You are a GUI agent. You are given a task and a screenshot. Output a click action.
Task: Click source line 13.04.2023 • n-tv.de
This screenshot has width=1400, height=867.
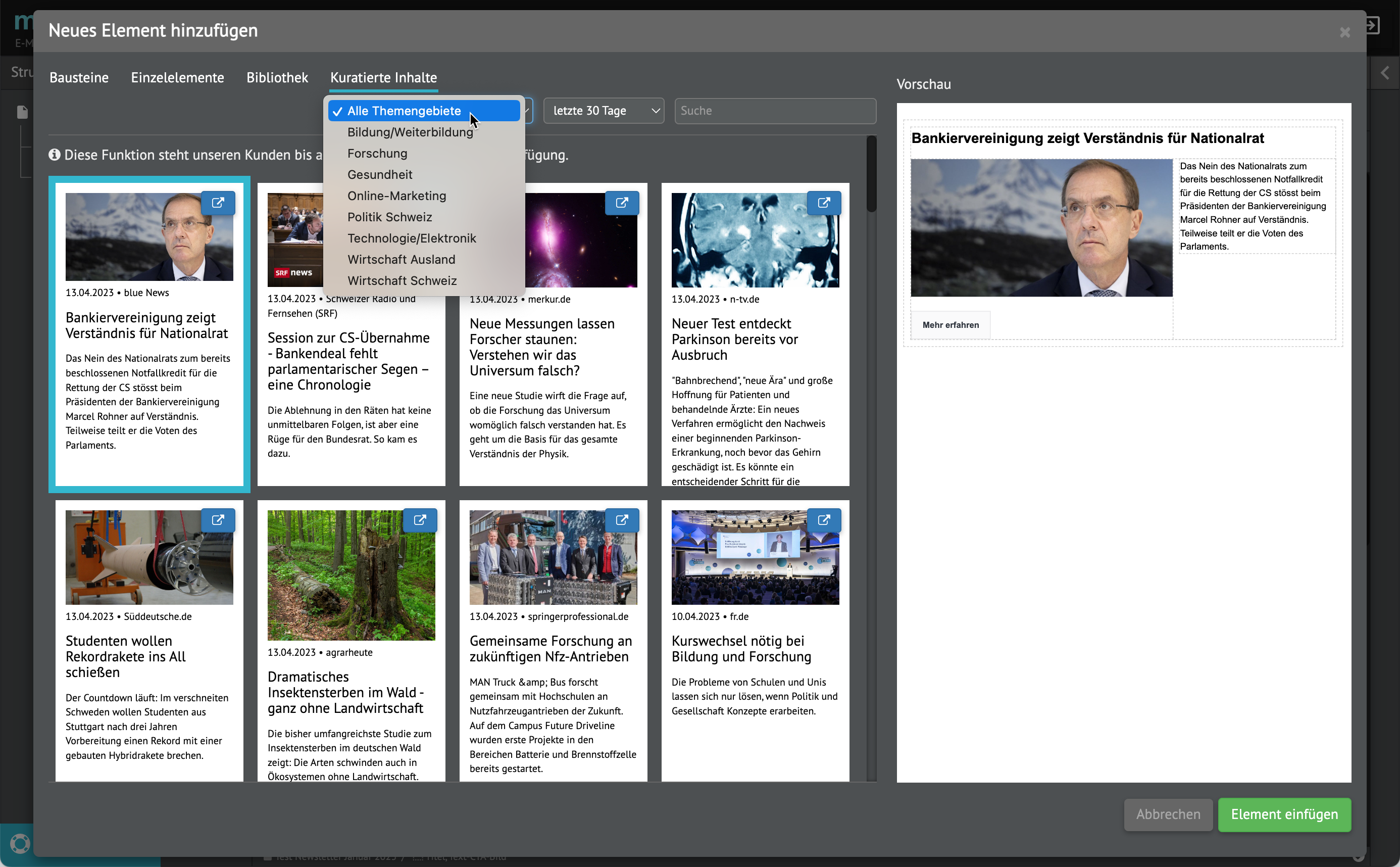715,299
